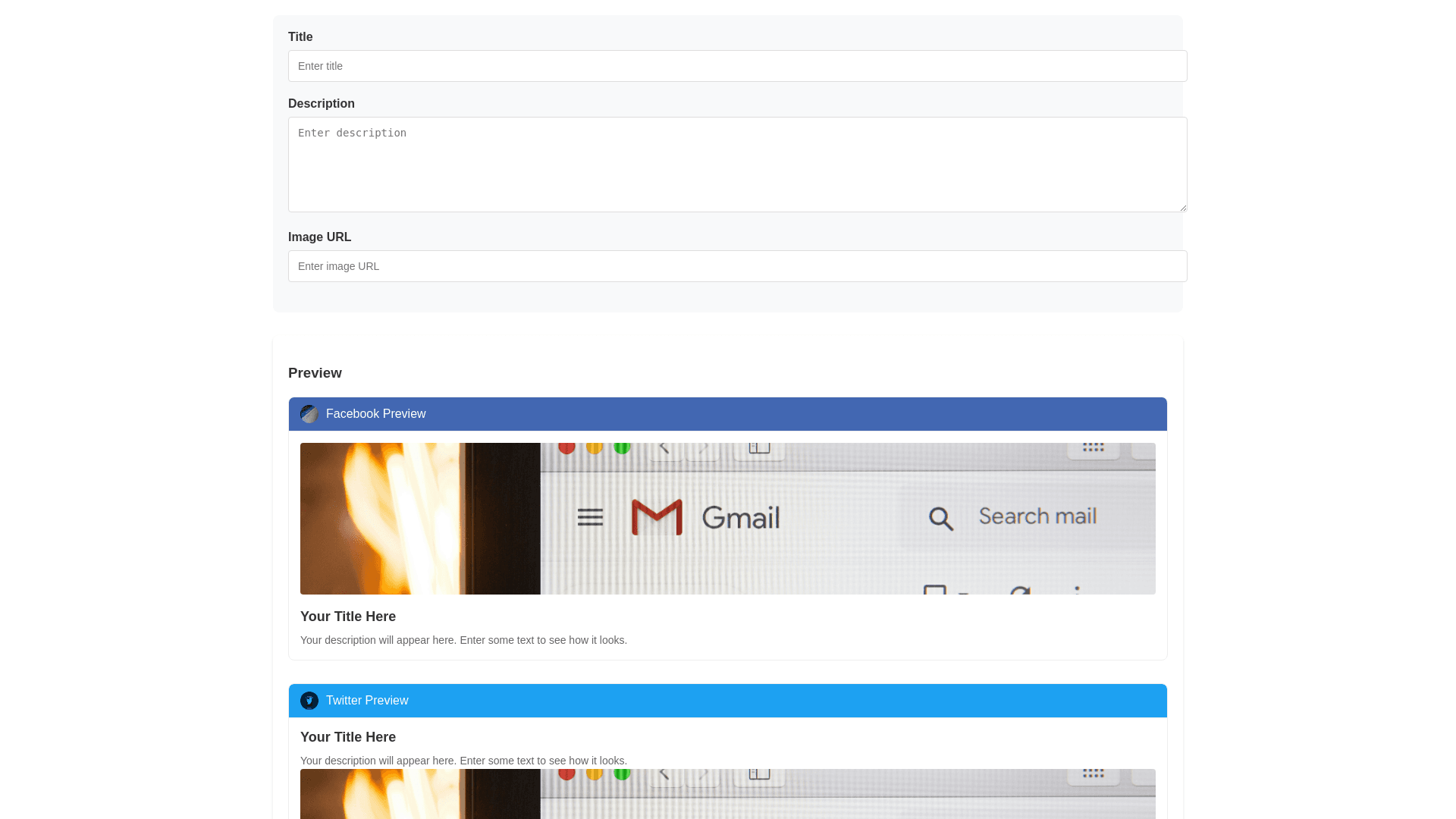Focus the Description textarea
Screen dimensions: 1456x819
coord(737,165)
